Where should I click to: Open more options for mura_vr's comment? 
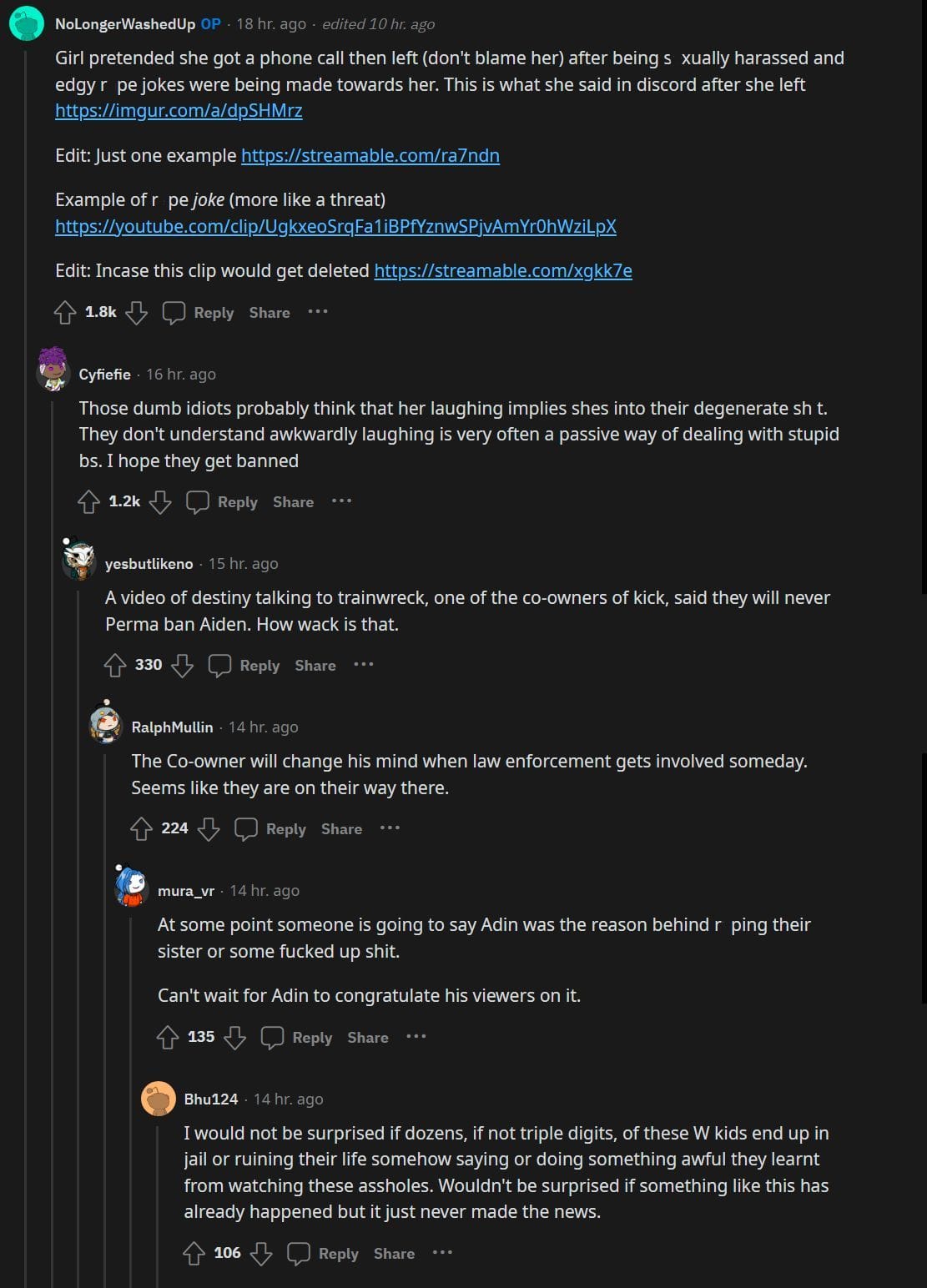pos(416,1037)
